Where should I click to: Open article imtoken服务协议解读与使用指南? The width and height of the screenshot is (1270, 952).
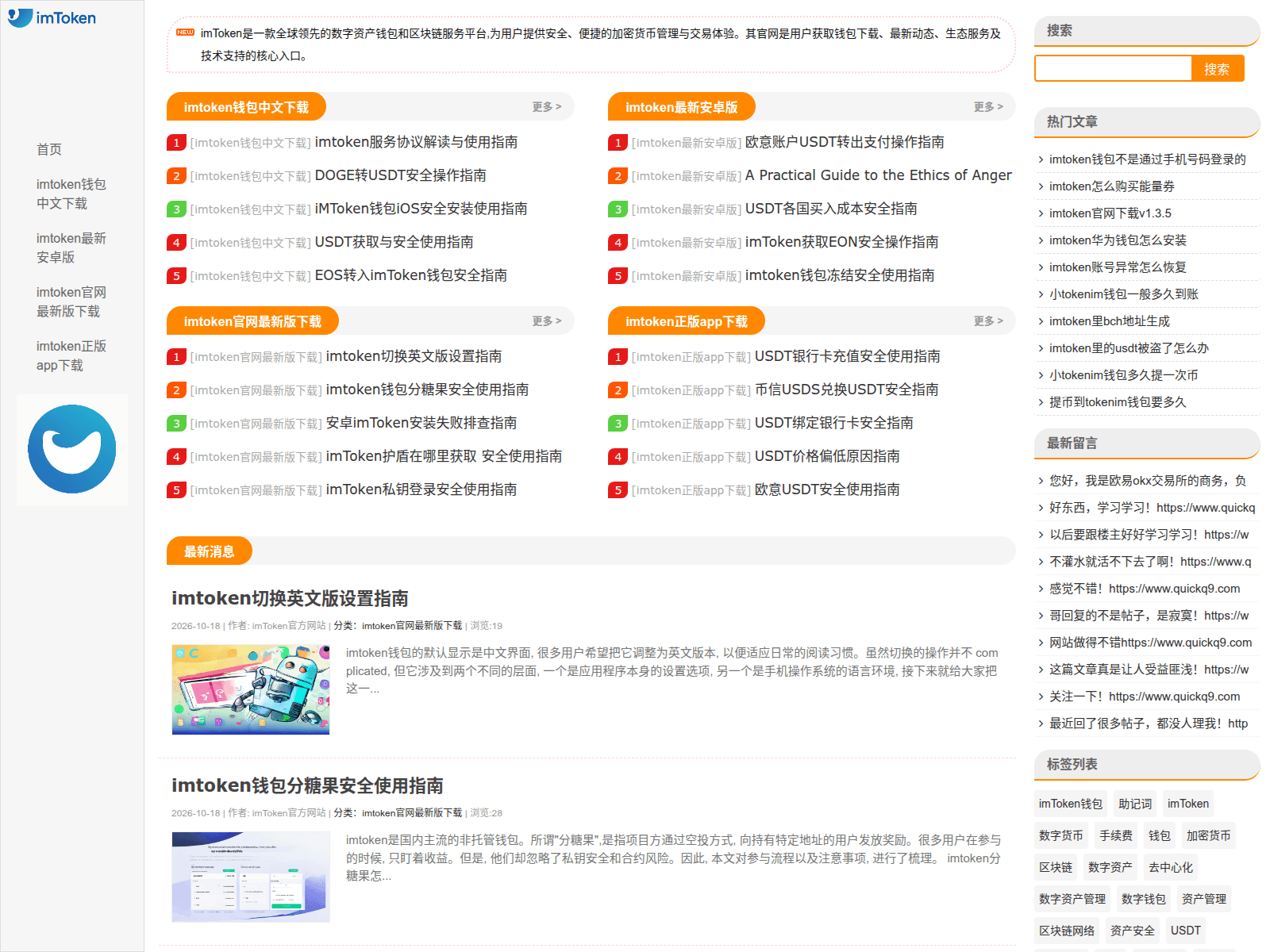coord(416,142)
